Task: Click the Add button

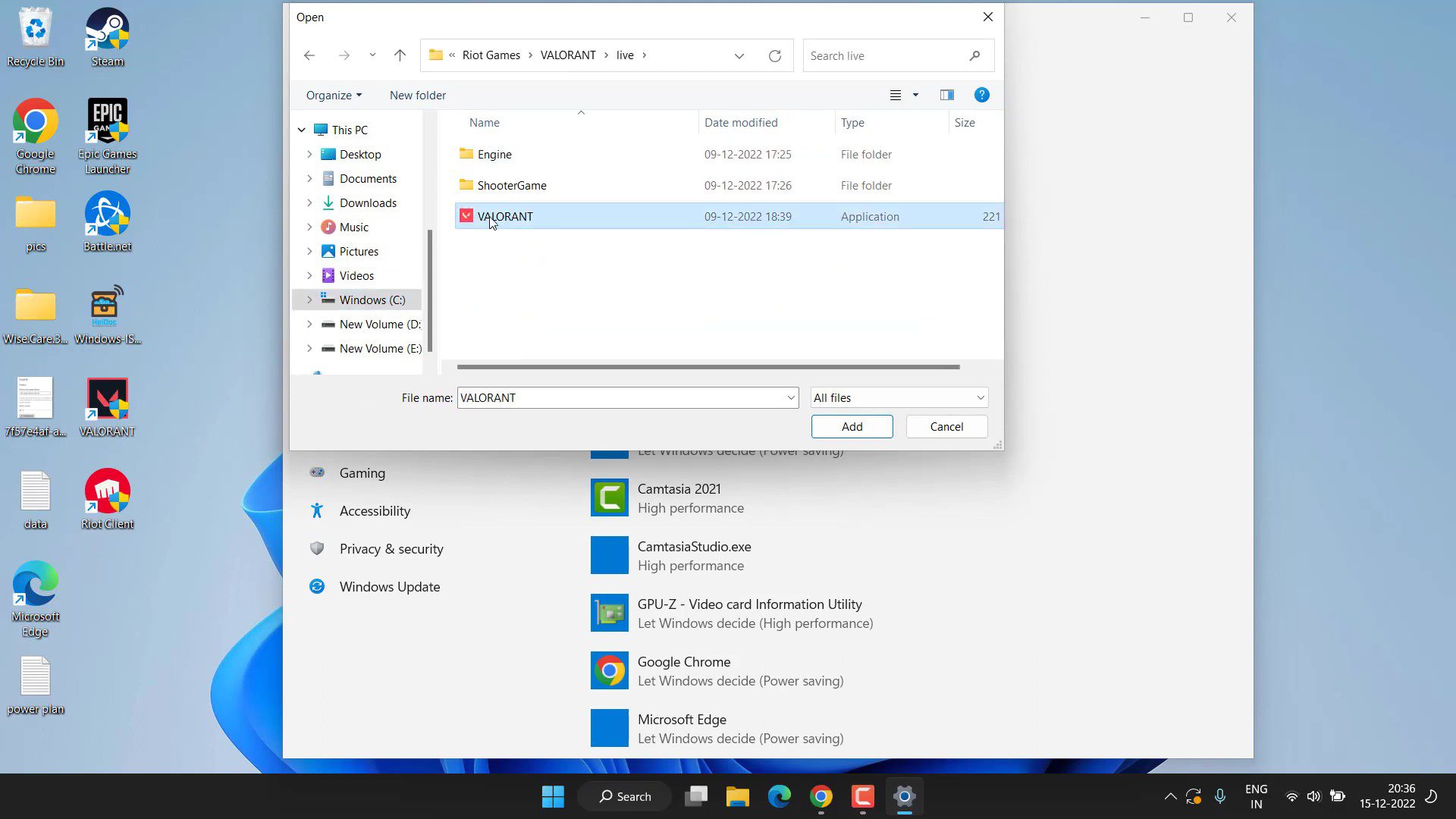Action: [x=852, y=427]
